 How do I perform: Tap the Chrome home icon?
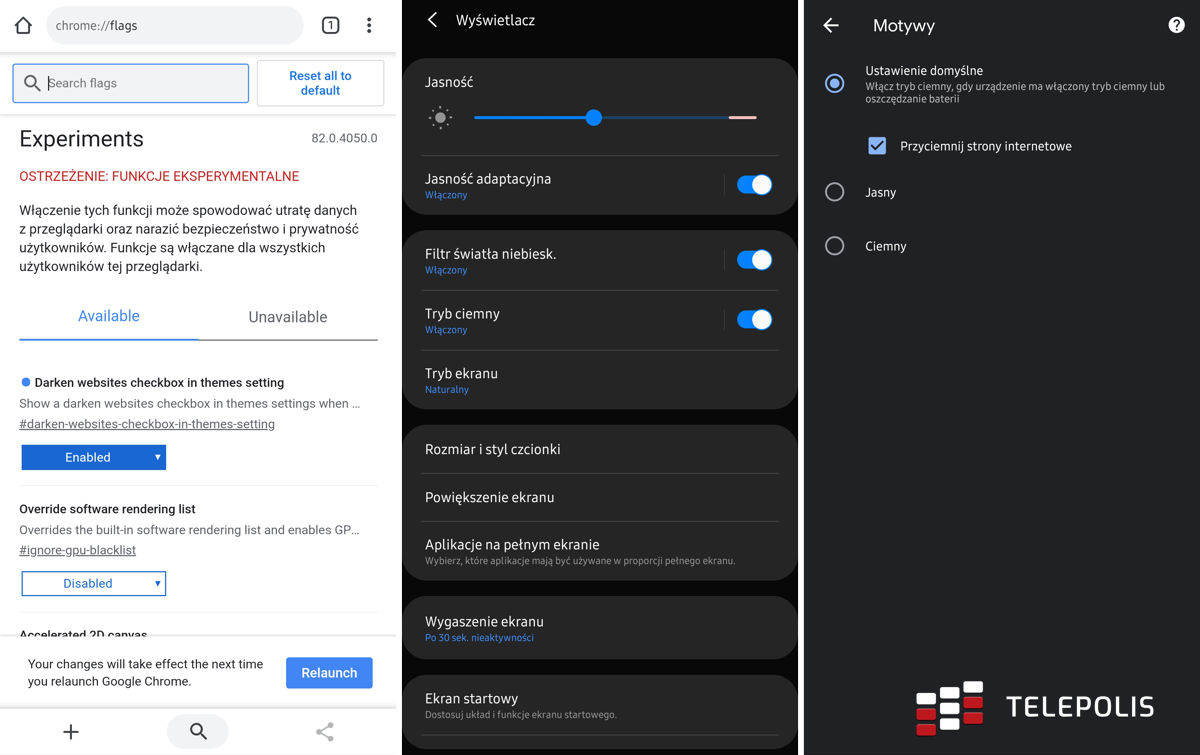pos(23,26)
